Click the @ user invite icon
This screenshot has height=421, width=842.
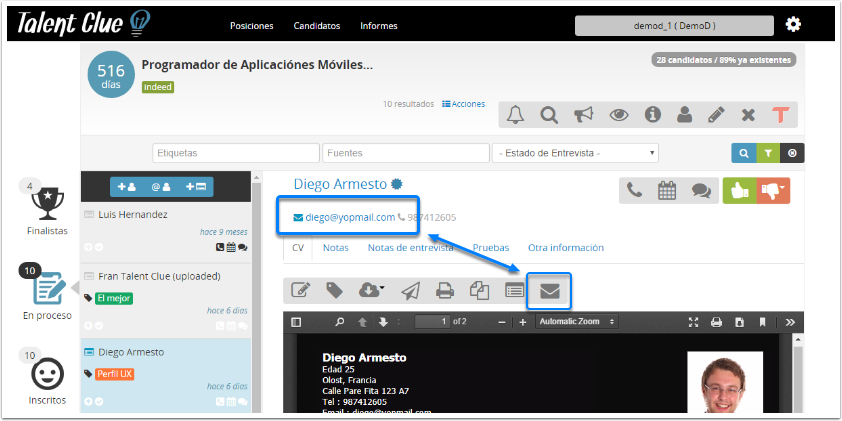161,187
